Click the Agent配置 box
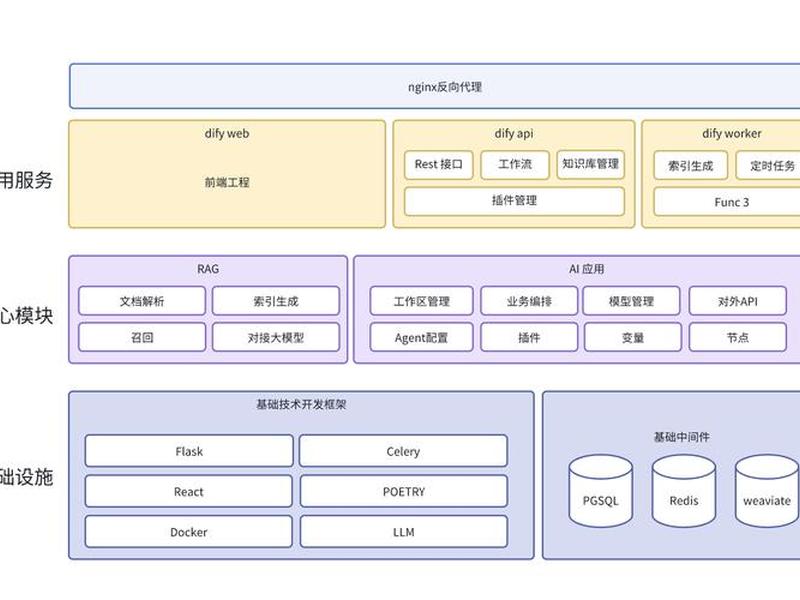The height and width of the screenshot is (600, 800). pos(421,337)
